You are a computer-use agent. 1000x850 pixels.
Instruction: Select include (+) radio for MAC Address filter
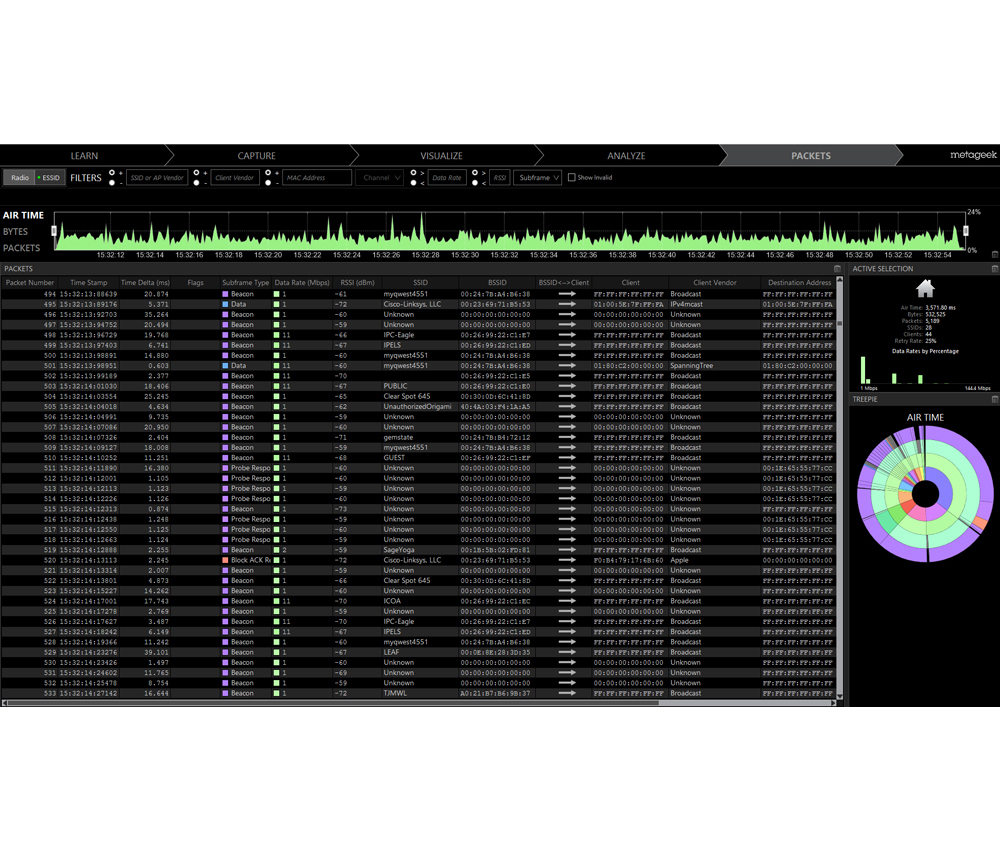268,173
